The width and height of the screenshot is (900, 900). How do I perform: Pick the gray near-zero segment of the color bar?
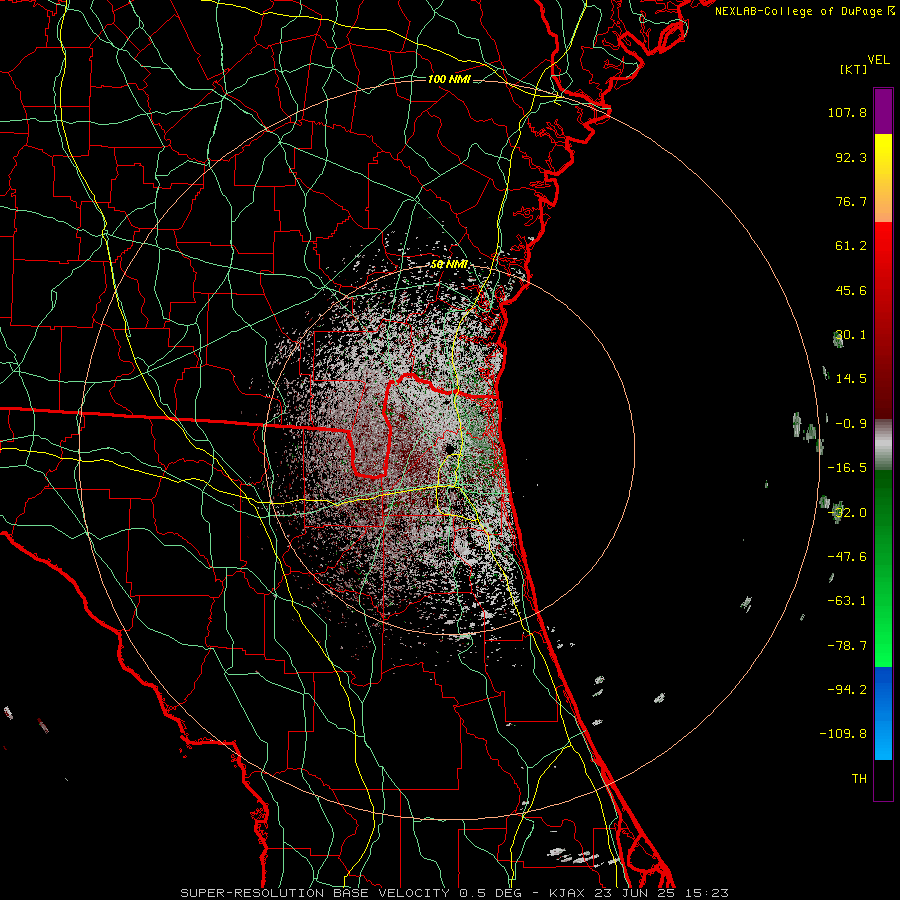pyautogui.click(x=883, y=445)
